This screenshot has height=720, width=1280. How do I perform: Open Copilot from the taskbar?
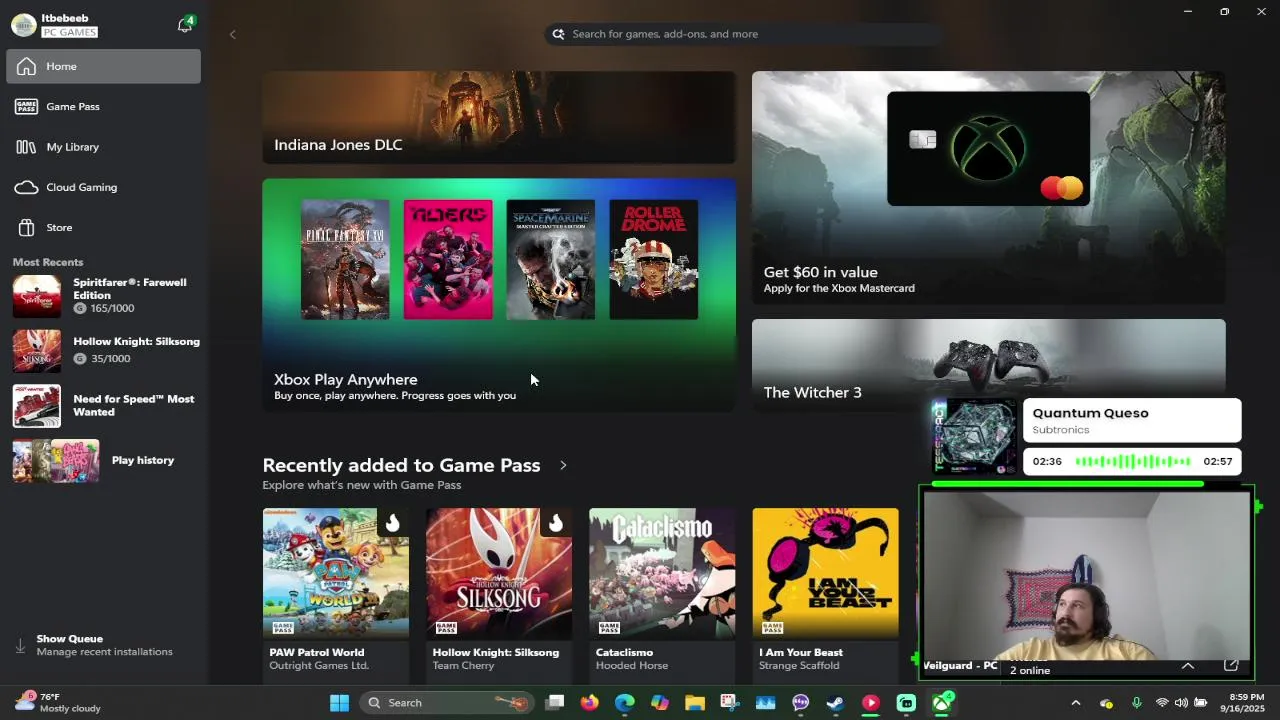click(660, 703)
